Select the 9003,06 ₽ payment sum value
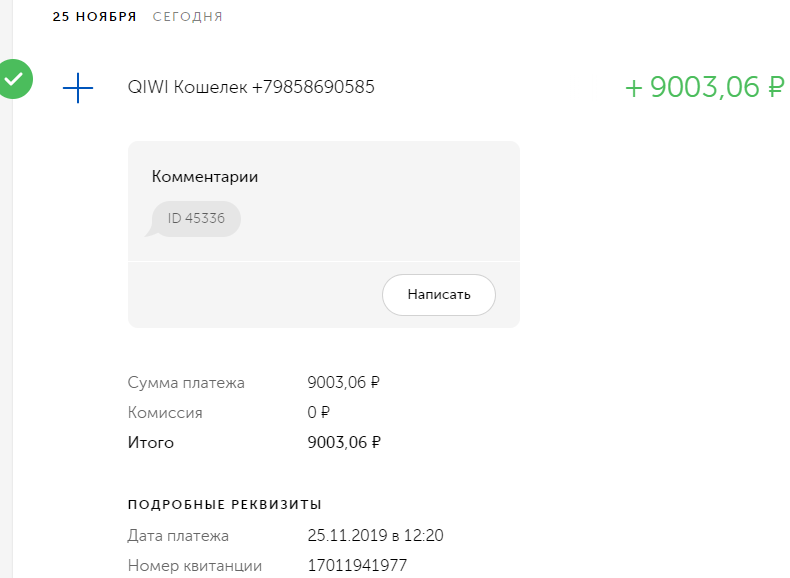The width and height of the screenshot is (790, 578). click(x=344, y=382)
